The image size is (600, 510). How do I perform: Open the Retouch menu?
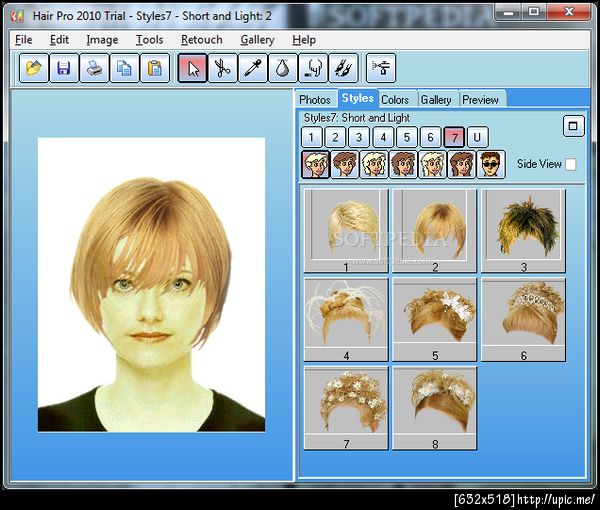[x=202, y=40]
